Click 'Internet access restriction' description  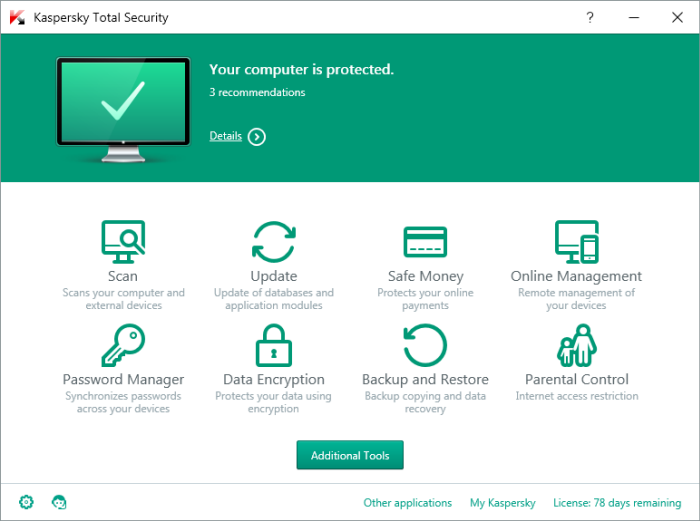(x=576, y=396)
